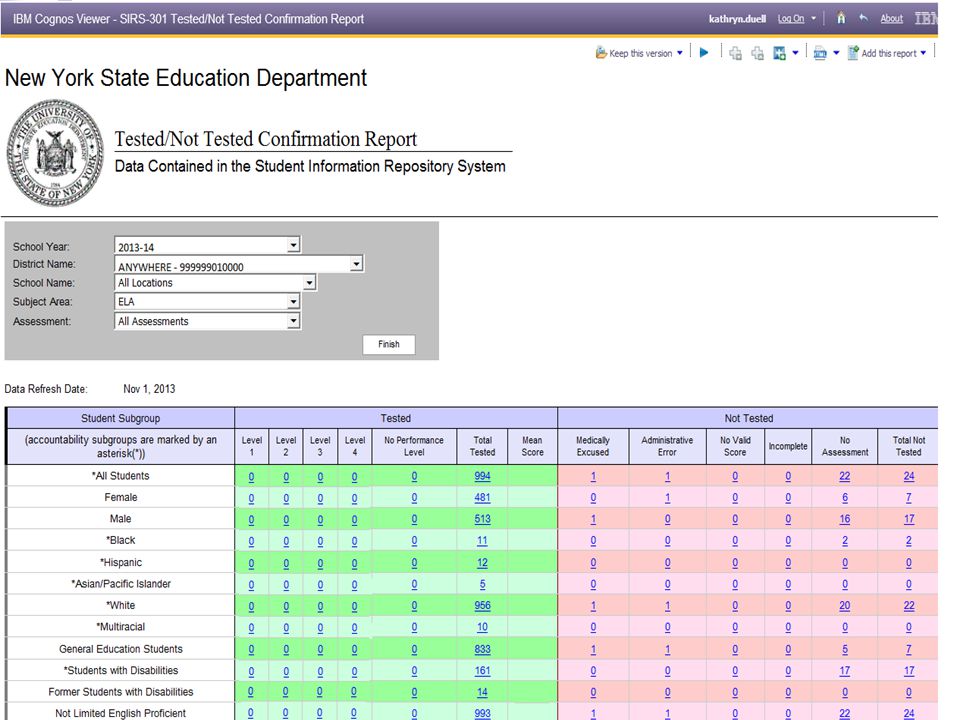Click the Drill Down toolbar icon

click(735, 53)
